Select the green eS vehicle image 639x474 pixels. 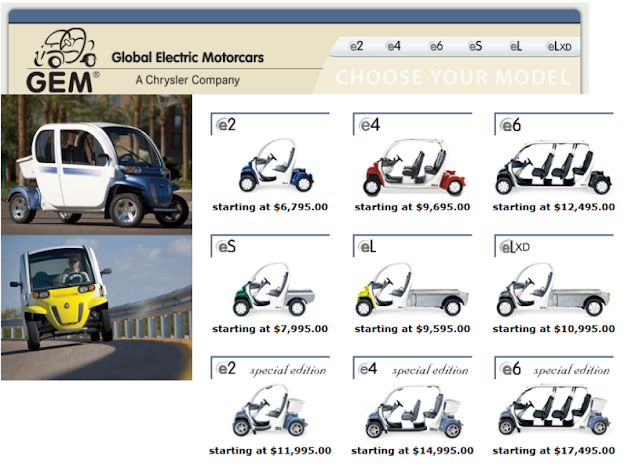273,290
